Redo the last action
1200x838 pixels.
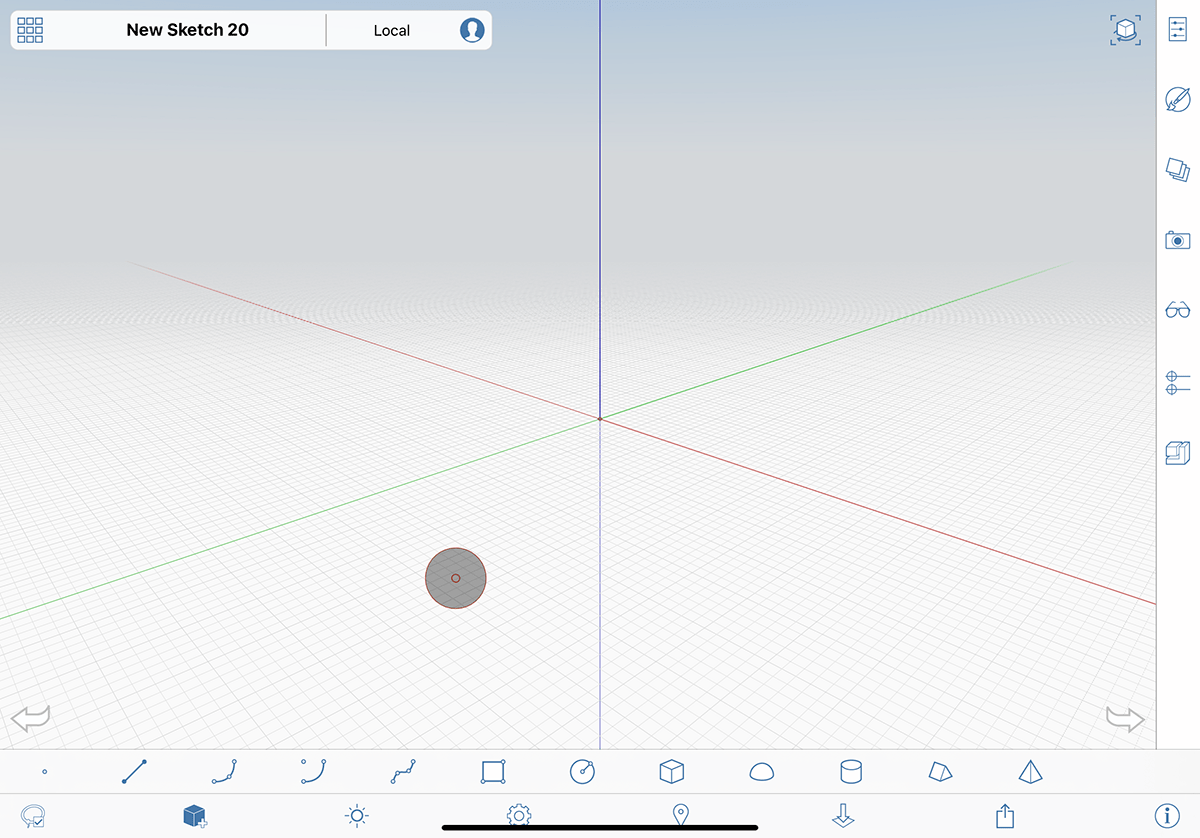point(1125,718)
